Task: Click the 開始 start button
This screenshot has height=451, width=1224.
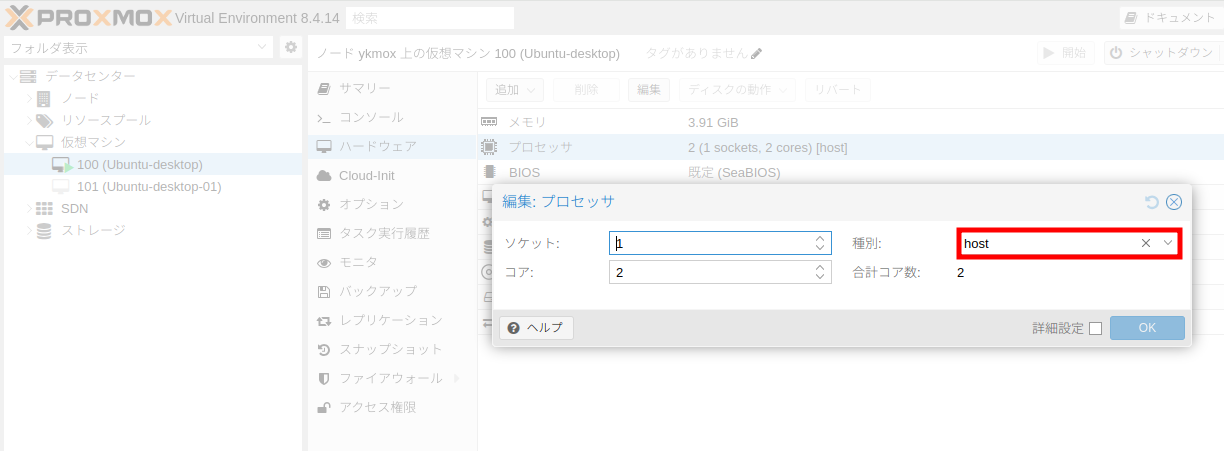Action: click(x=1066, y=53)
